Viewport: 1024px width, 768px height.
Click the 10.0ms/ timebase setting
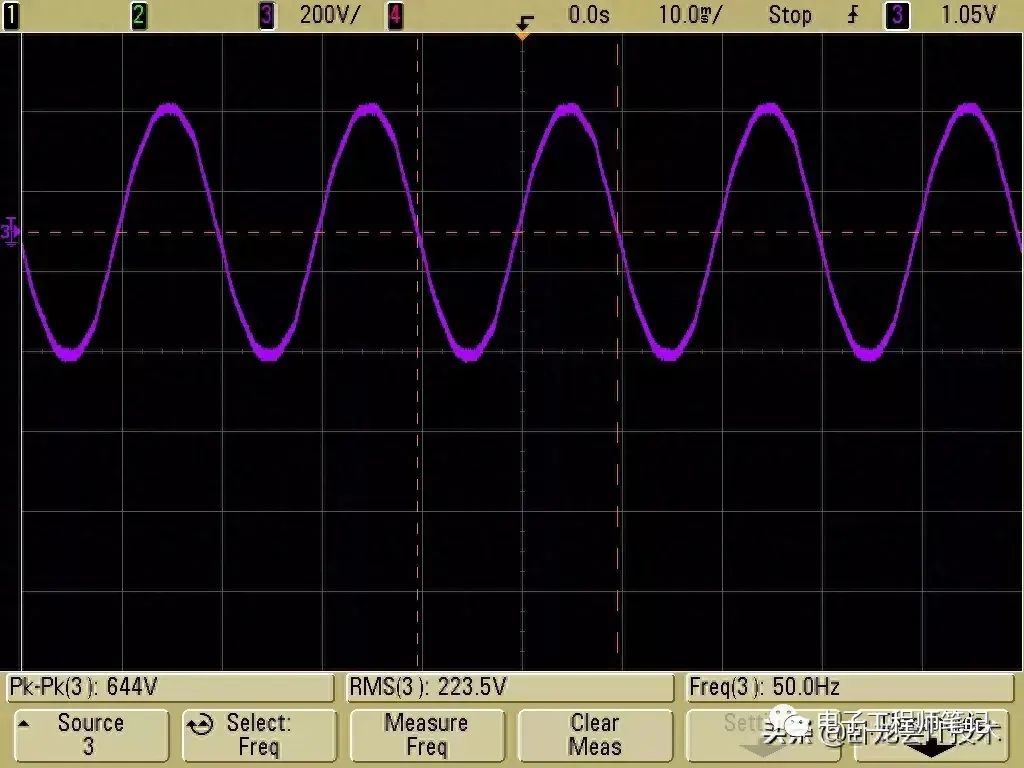[x=690, y=15]
